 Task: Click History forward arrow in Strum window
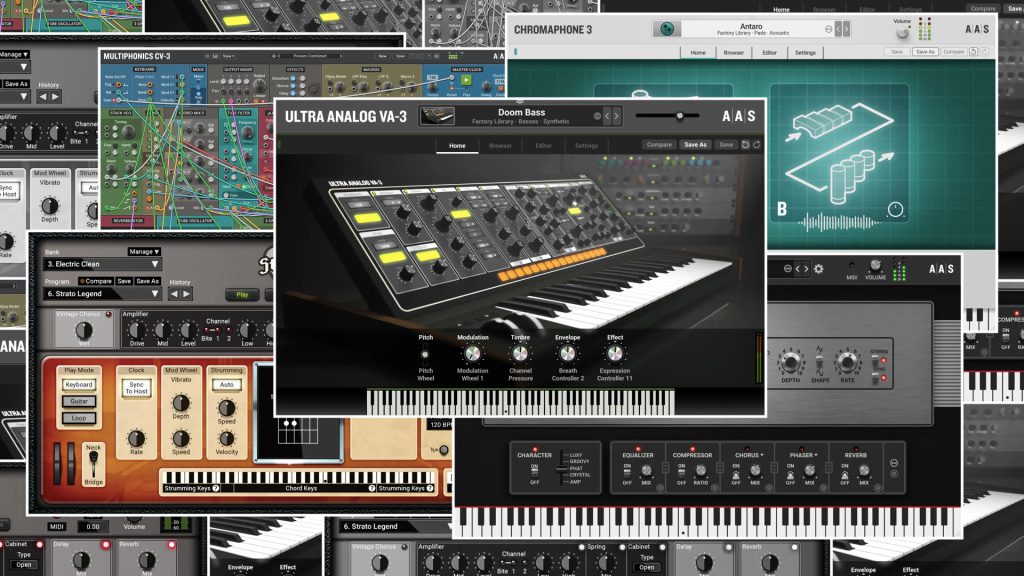point(186,295)
